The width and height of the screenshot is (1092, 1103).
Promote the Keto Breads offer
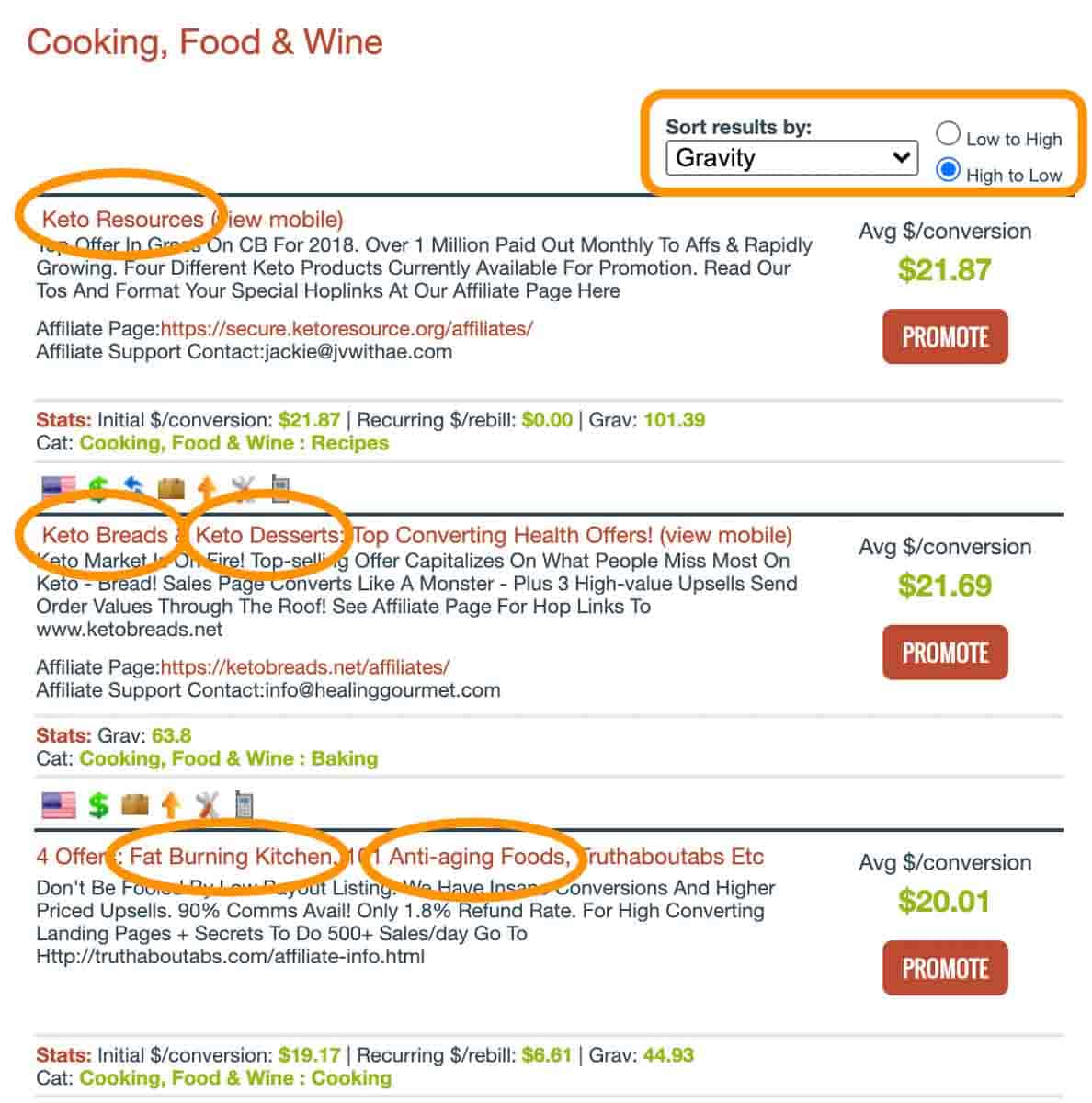945,653
